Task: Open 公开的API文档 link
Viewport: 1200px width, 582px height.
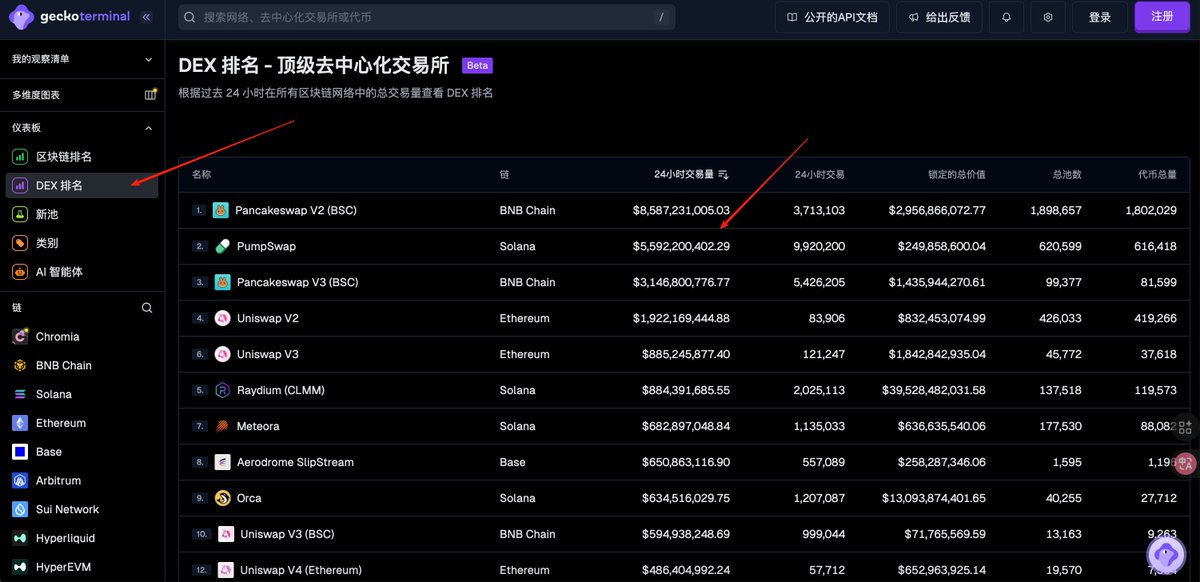Action: click(832, 17)
